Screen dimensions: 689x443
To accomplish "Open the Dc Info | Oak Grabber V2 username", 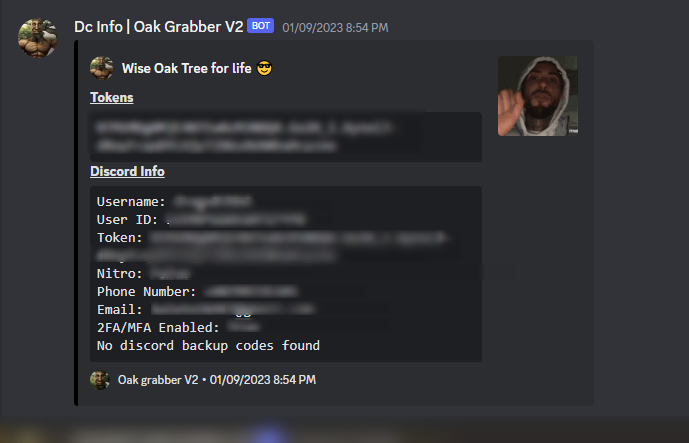I will click(x=159, y=27).
